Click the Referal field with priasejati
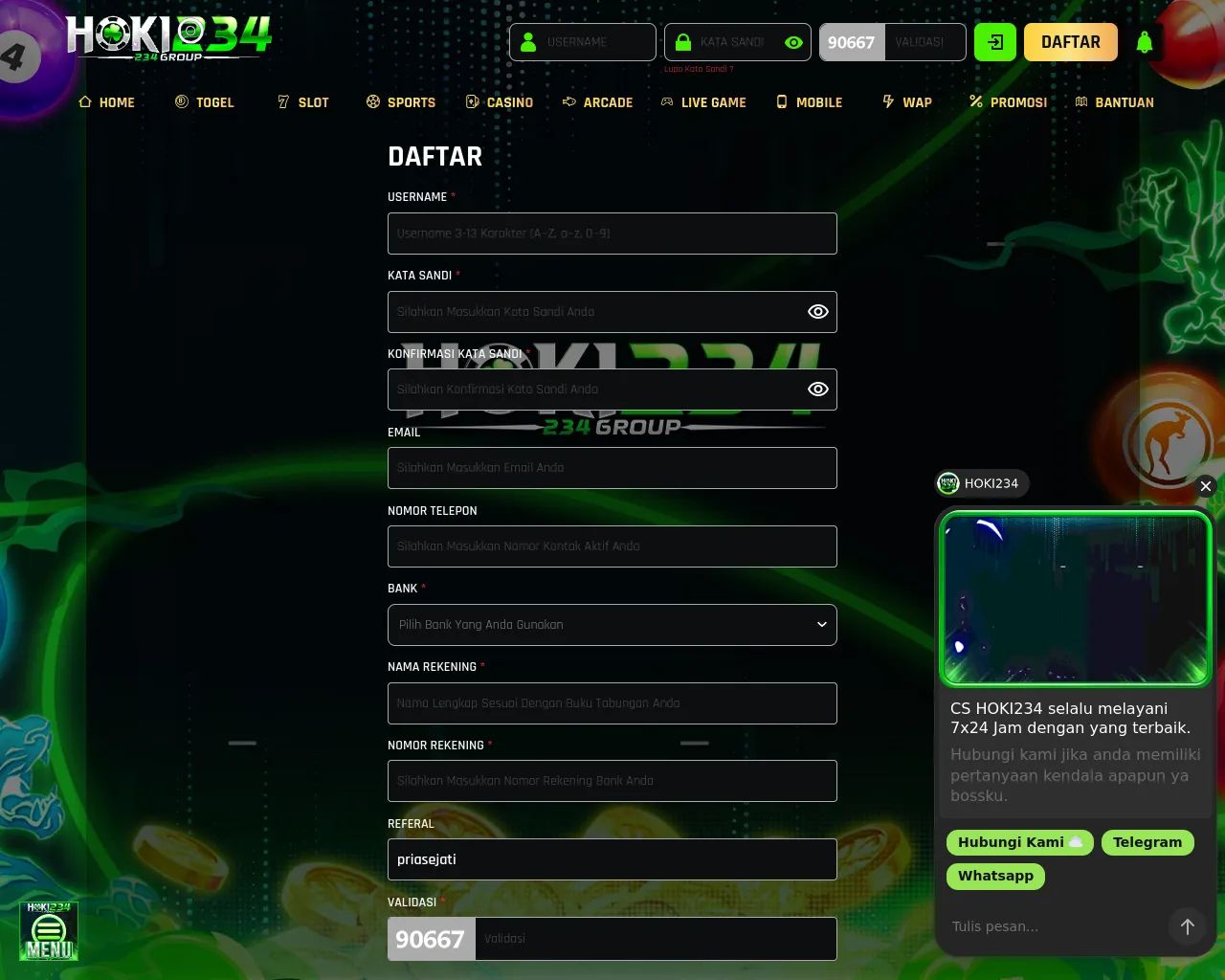 612,859
